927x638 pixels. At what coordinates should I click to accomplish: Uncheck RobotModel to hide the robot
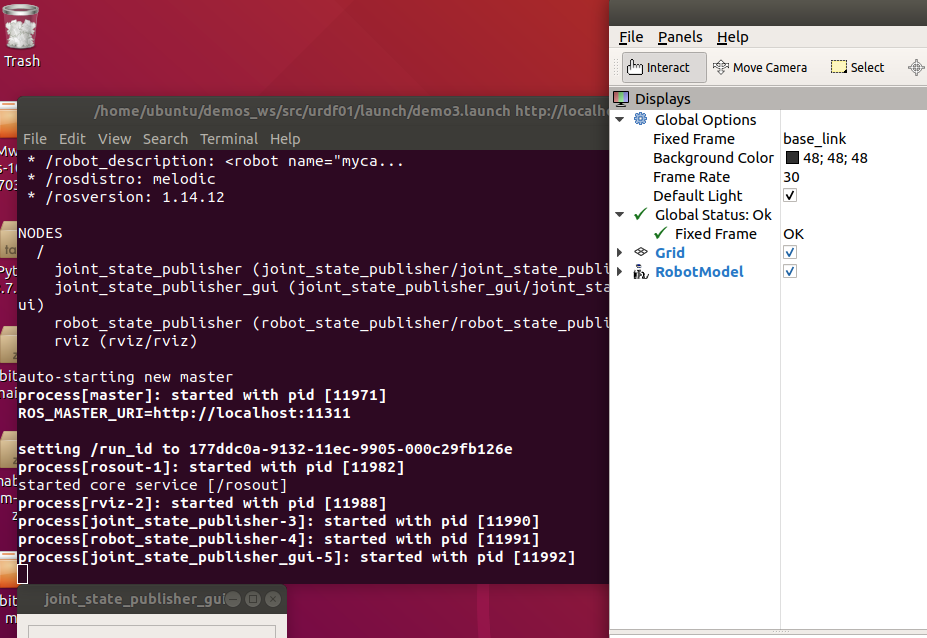tap(789, 271)
